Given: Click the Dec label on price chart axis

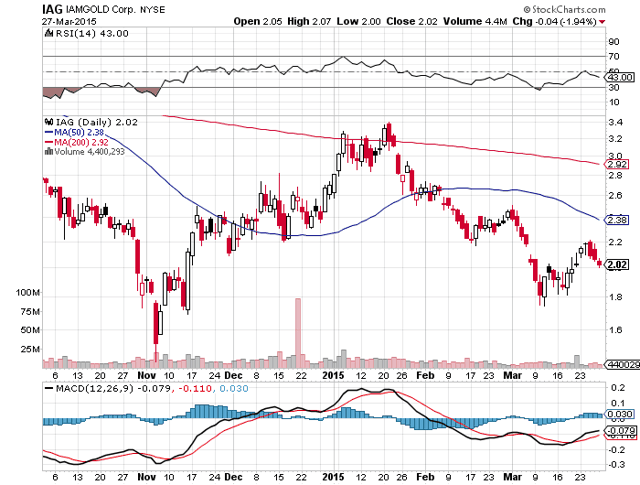Looking at the screenshot, I should click(233, 375).
